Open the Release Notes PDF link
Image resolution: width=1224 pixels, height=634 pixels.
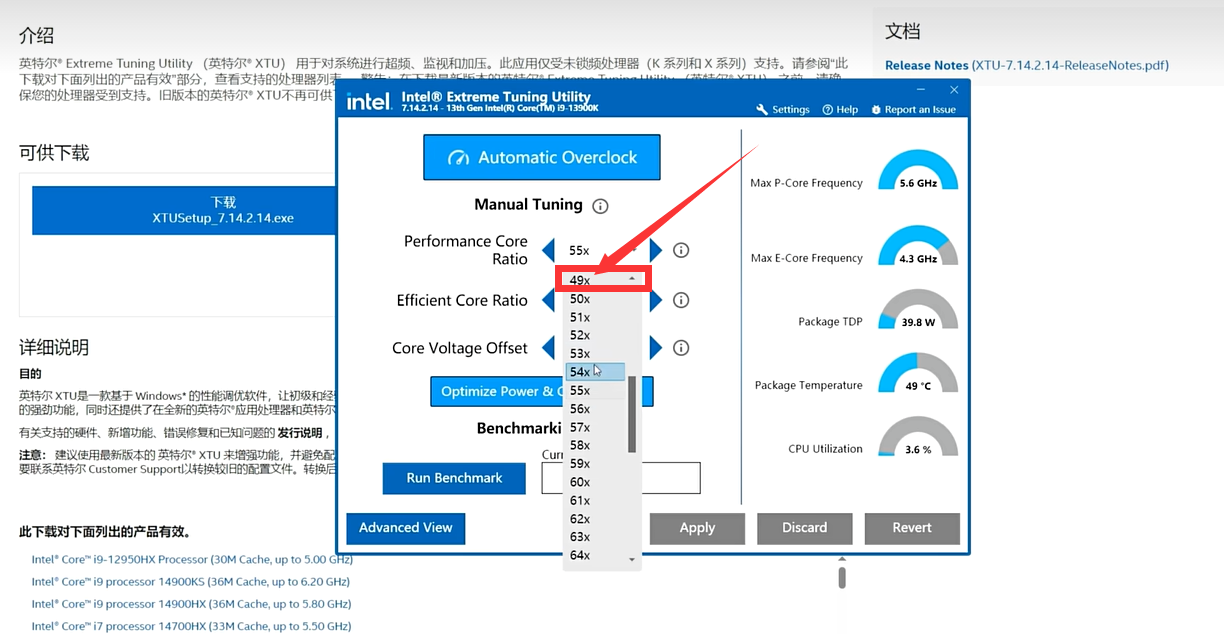click(x=1026, y=65)
